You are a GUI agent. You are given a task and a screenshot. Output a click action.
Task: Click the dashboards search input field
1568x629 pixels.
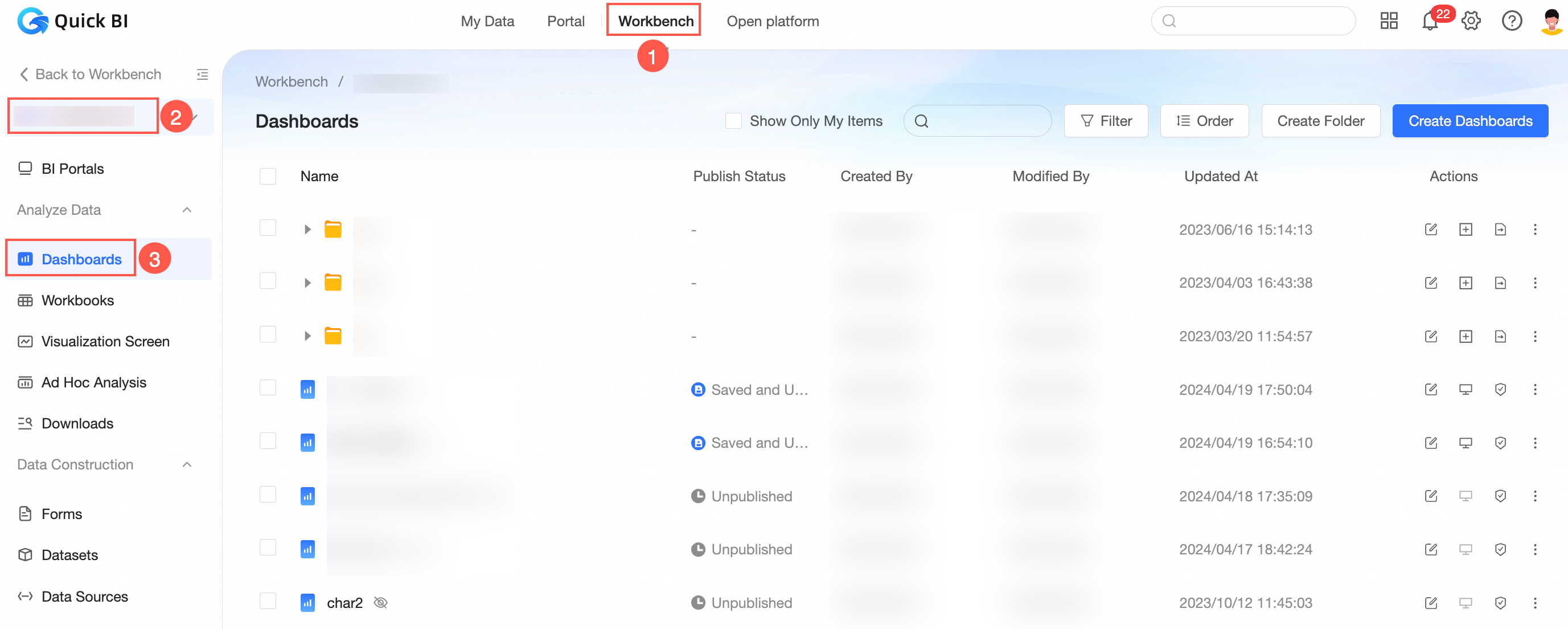tap(986, 121)
